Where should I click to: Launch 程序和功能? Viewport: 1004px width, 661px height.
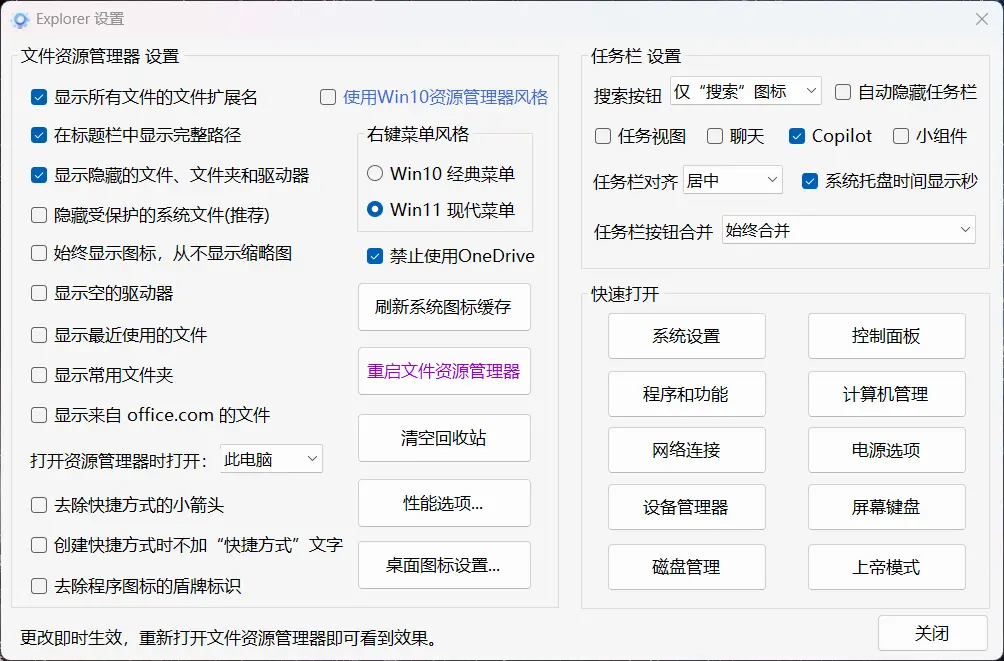[x=686, y=394]
